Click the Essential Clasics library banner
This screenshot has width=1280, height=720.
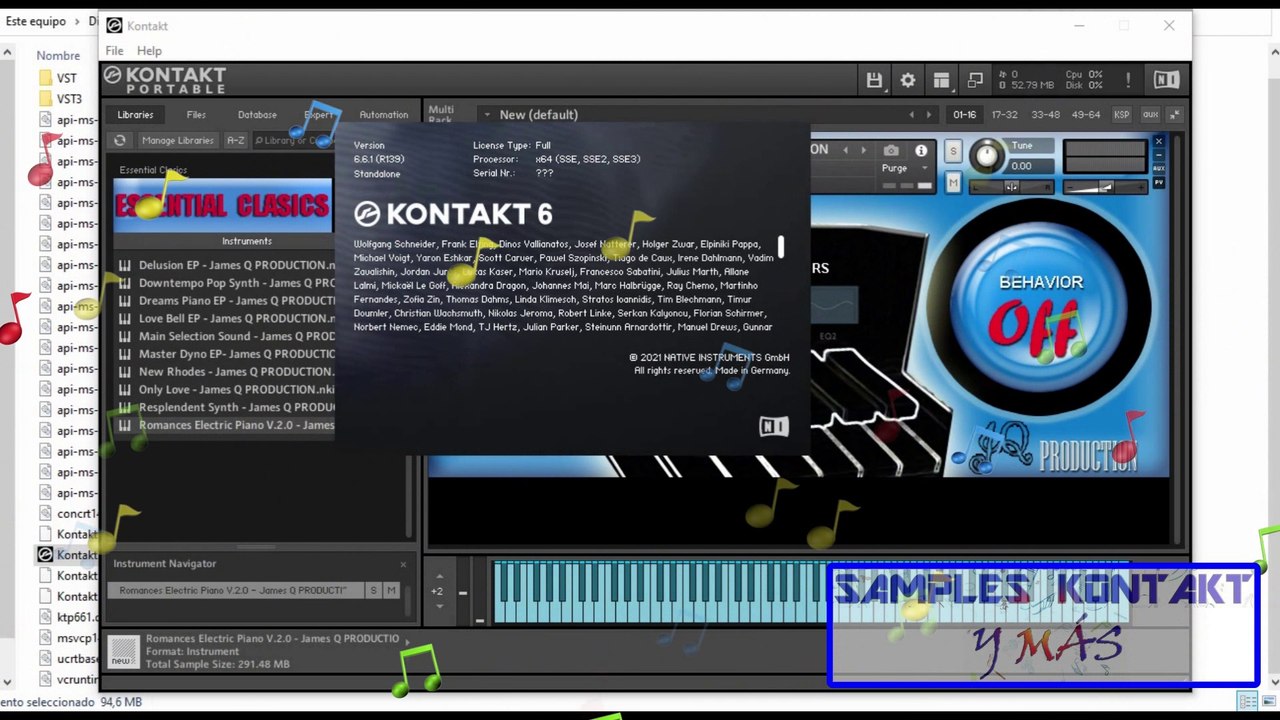tap(223, 206)
